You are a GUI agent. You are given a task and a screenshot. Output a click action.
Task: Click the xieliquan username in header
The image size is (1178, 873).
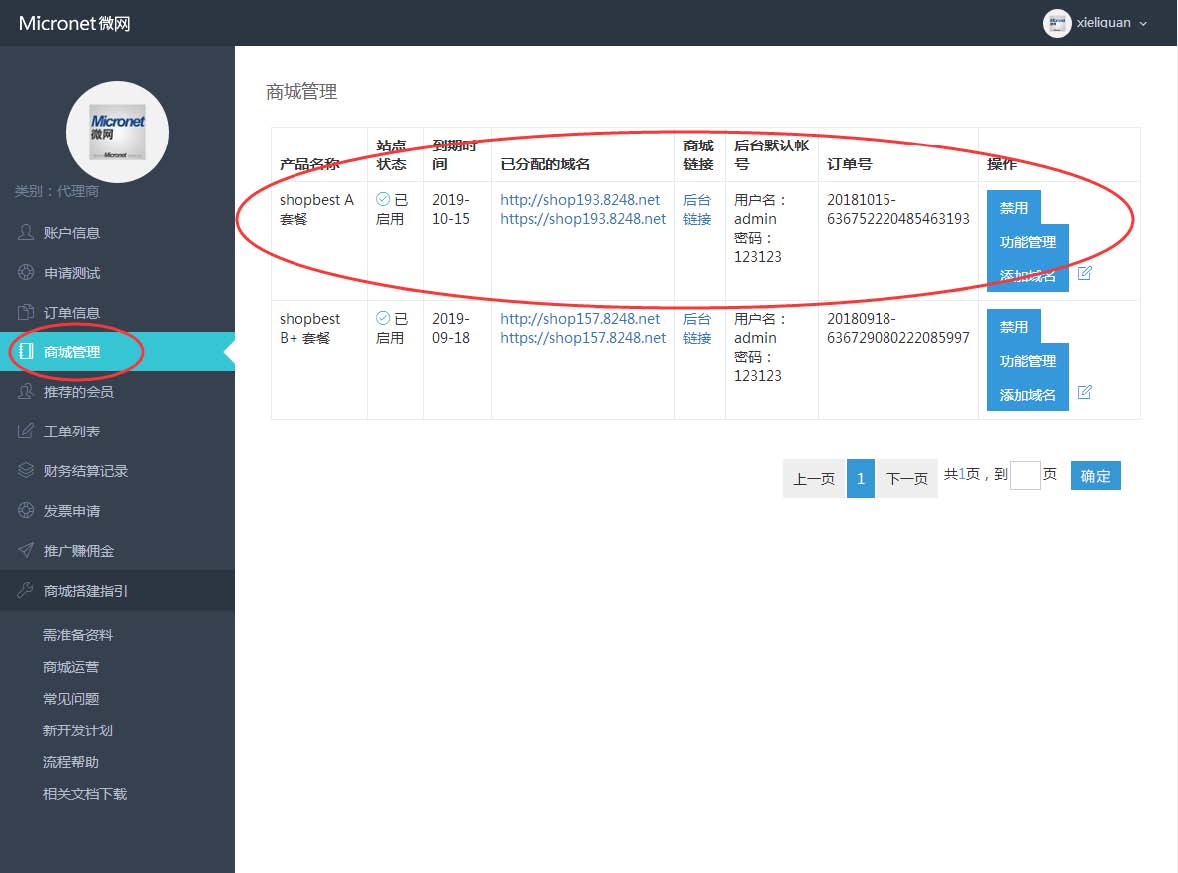tap(1103, 23)
